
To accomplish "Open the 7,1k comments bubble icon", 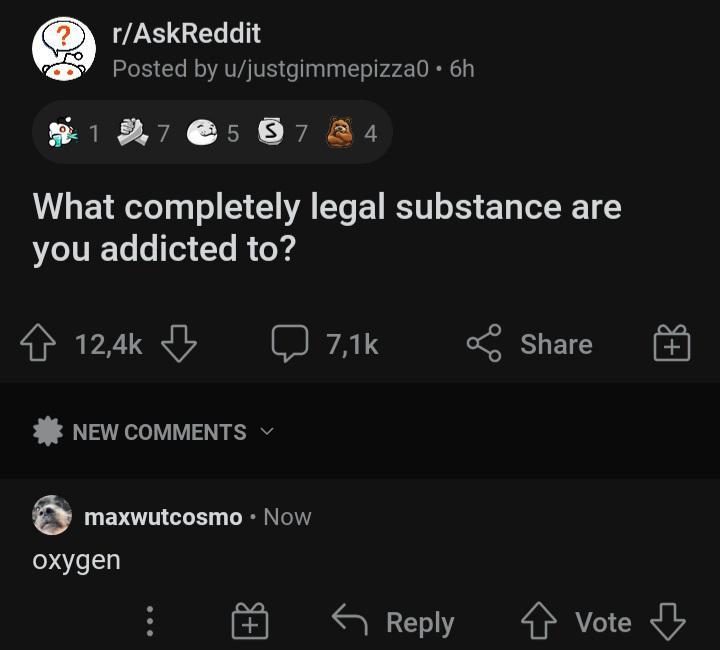I will tap(290, 343).
